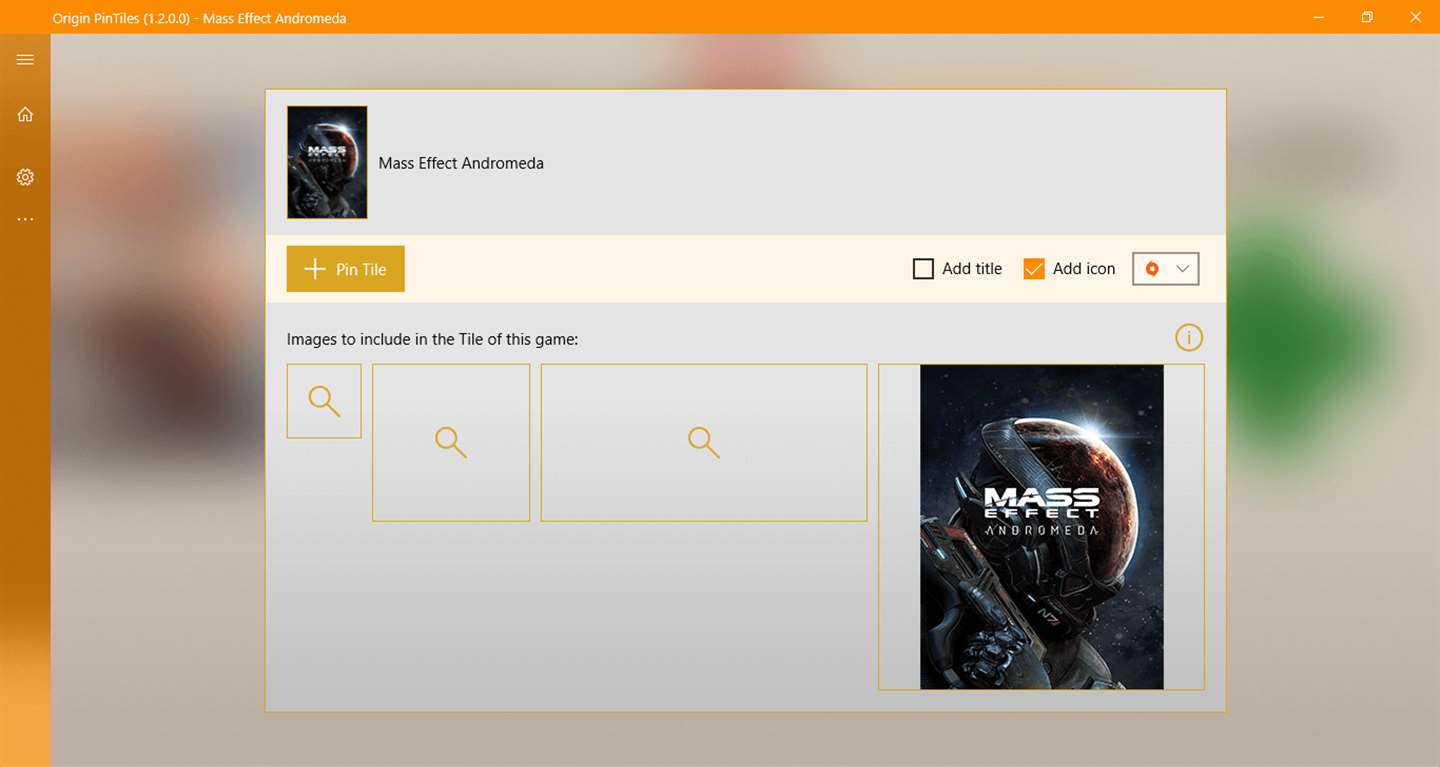Select the large Mass Effect Andromeda tile image
The width and height of the screenshot is (1440, 767).
coord(1041,527)
